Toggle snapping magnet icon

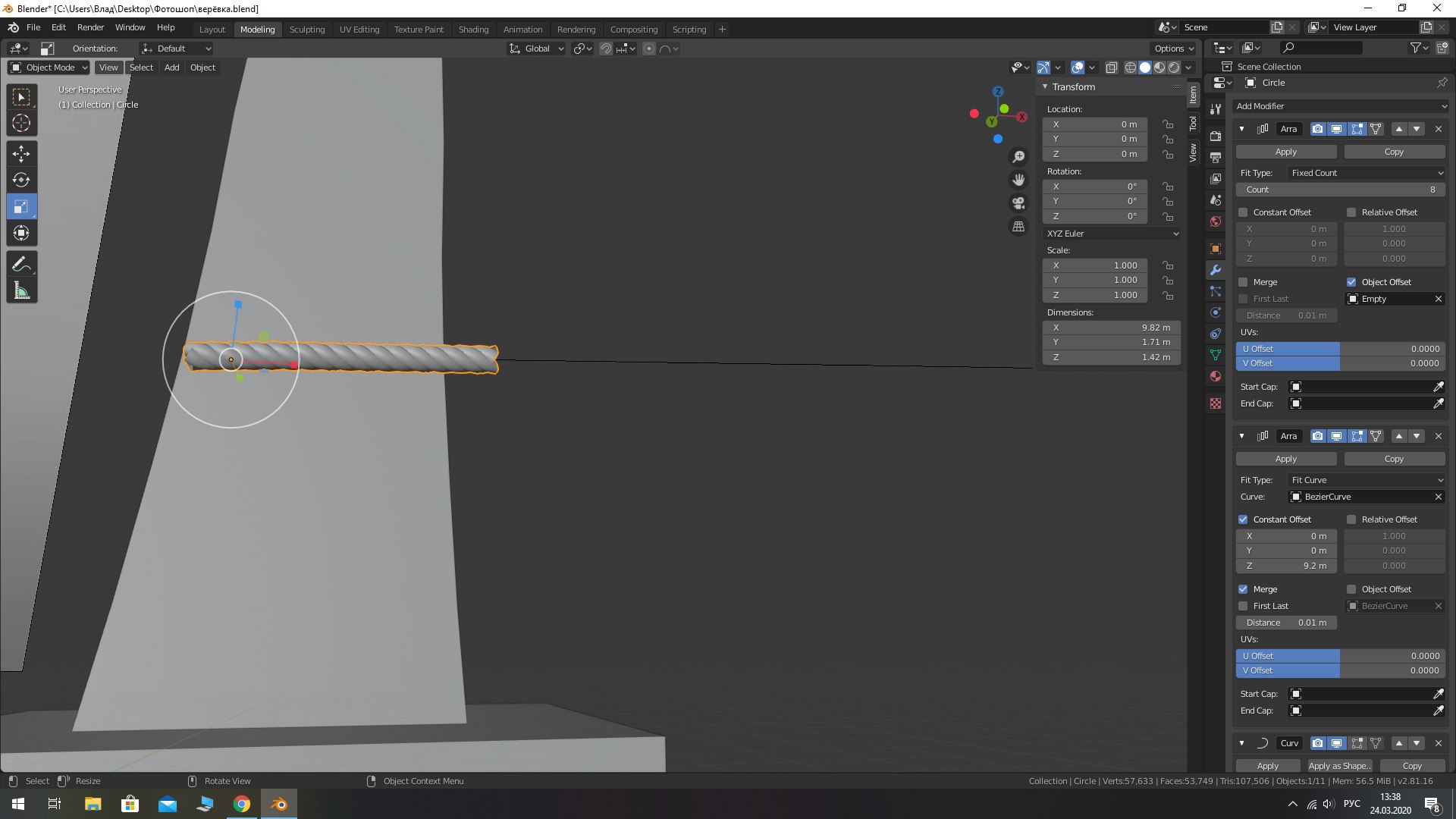[606, 49]
